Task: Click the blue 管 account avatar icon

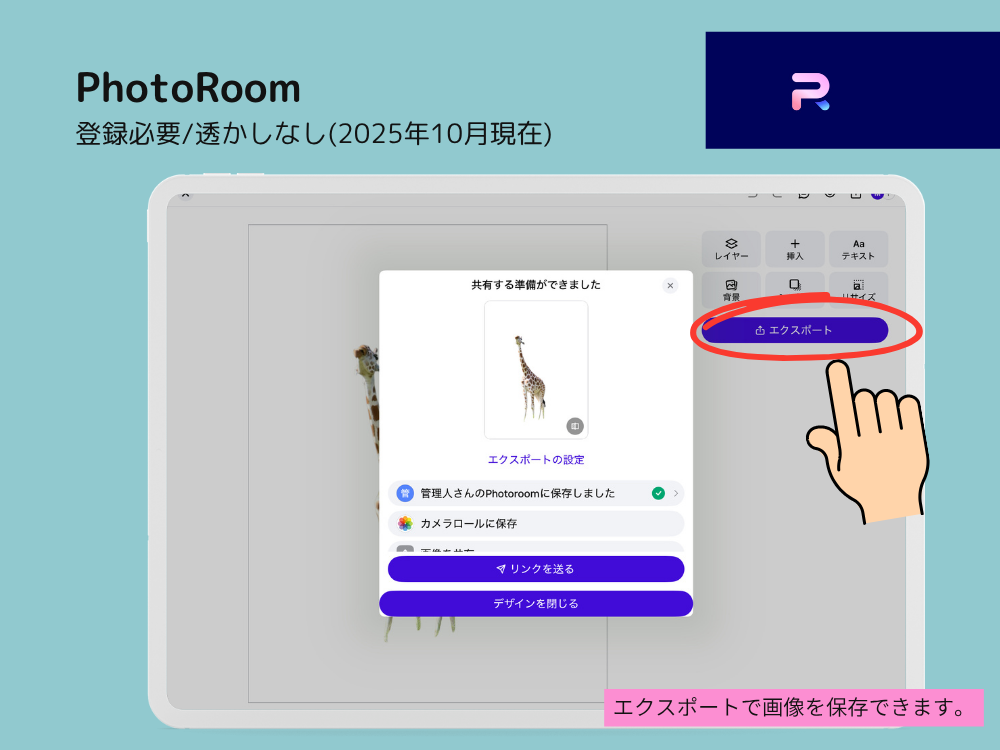Action: 405,493
